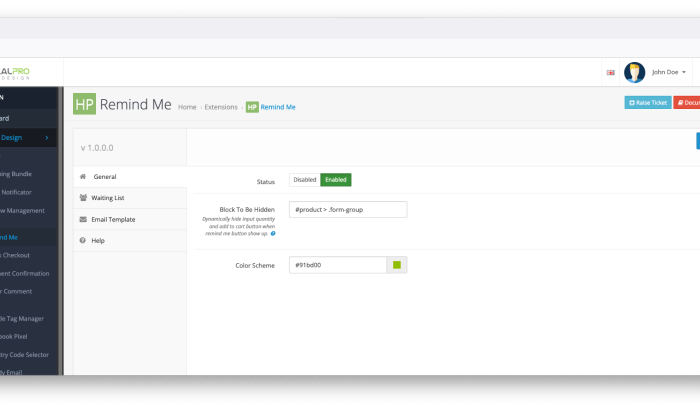The width and height of the screenshot is (700, 410).
Task: Click the blue info tooltip icon
Action: [x=273, y=234]
